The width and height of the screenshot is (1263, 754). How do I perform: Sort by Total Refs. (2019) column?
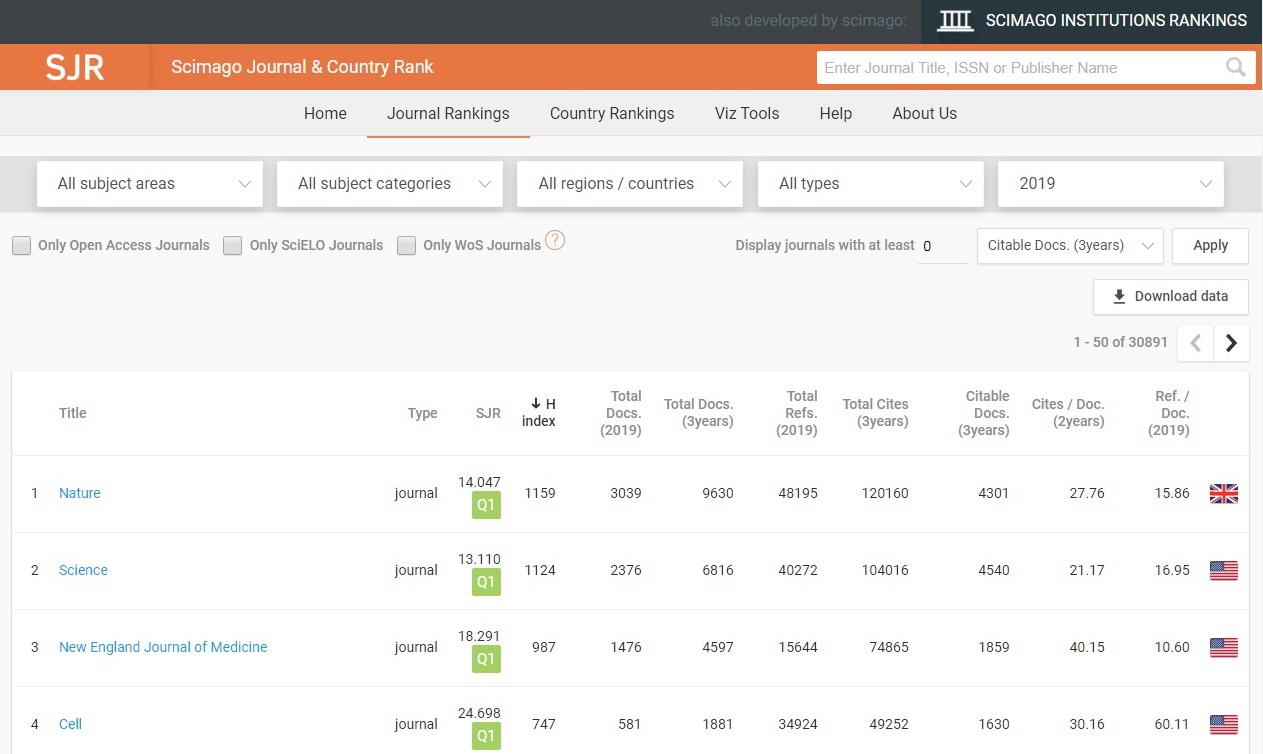pyautogui.click(x=797, y=413)
